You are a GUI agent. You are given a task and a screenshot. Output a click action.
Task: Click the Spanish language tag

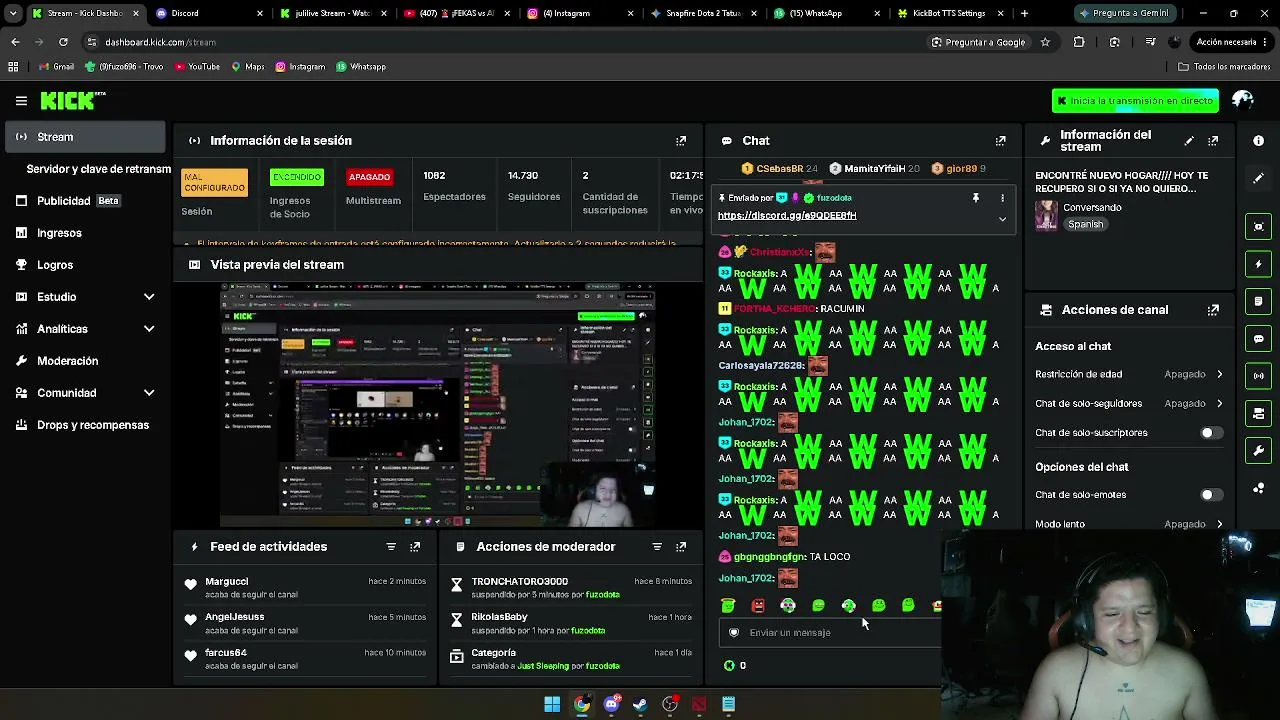[x=1085, y=224]
